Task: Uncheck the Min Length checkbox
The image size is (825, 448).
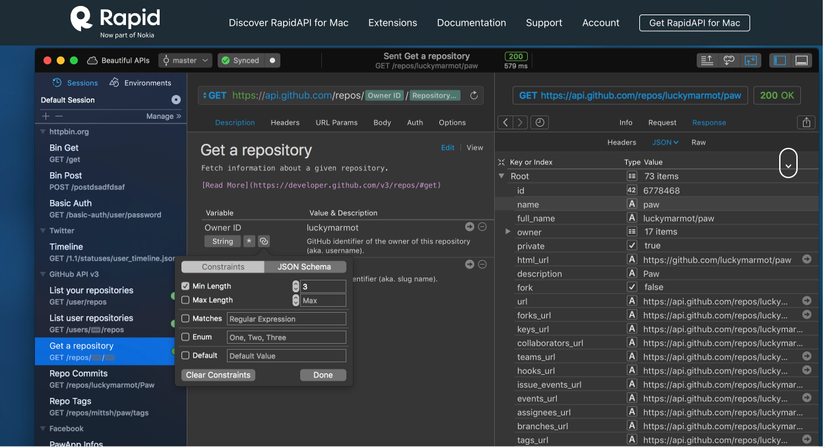Action: coord(185,286)
